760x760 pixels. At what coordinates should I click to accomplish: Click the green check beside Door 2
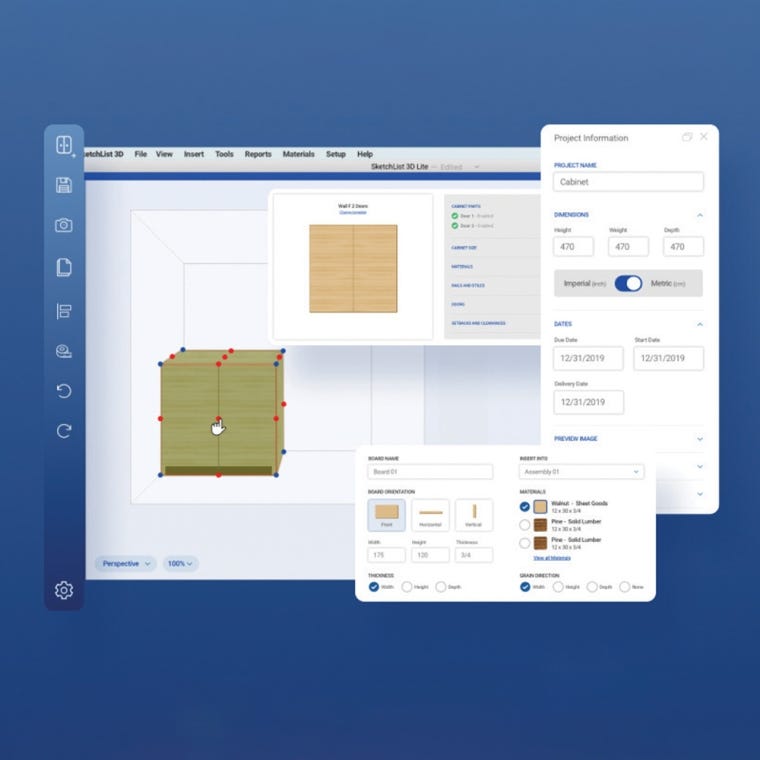(455, 225)
